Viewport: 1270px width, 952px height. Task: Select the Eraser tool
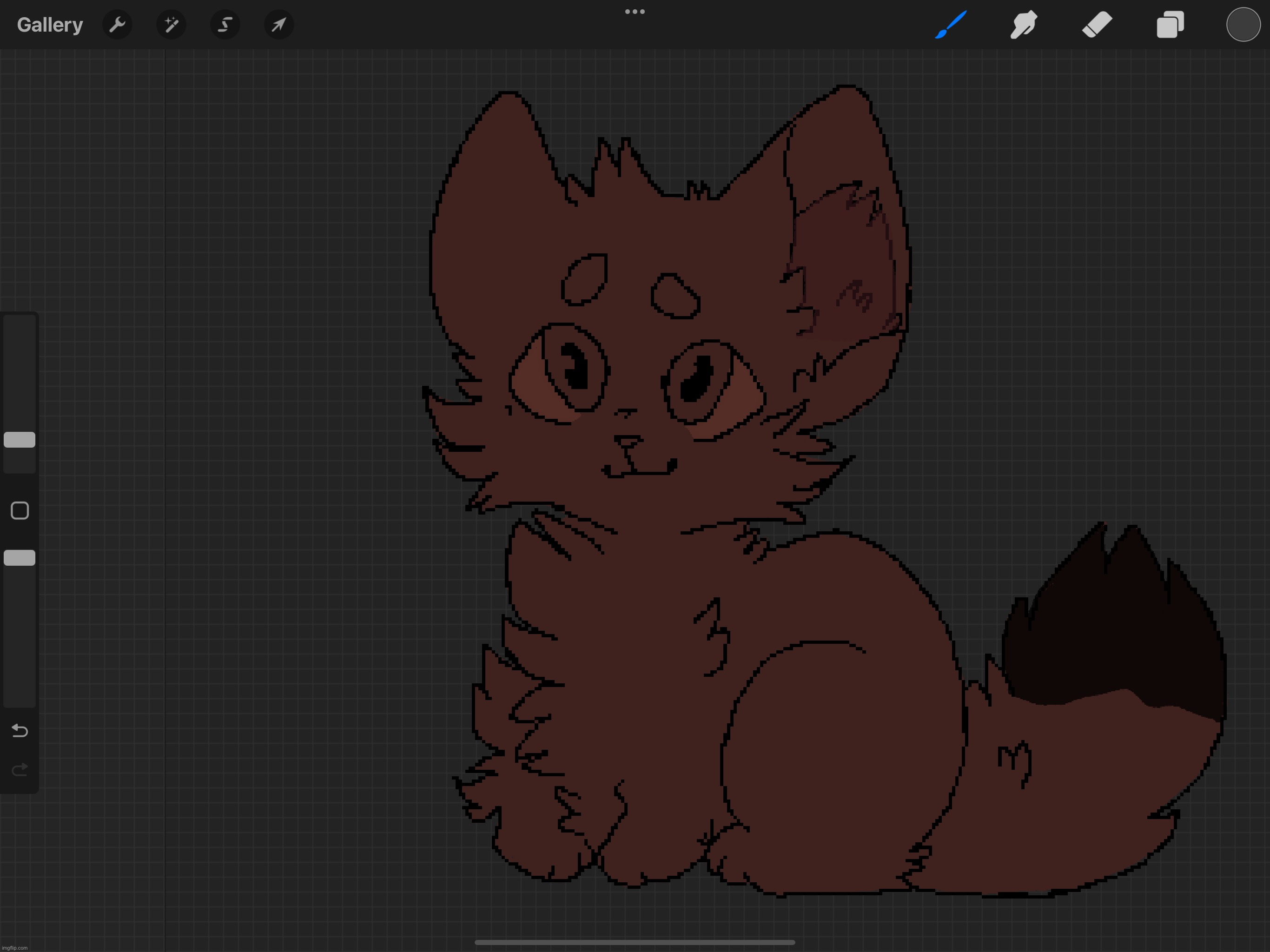(x=1097, y=25)
